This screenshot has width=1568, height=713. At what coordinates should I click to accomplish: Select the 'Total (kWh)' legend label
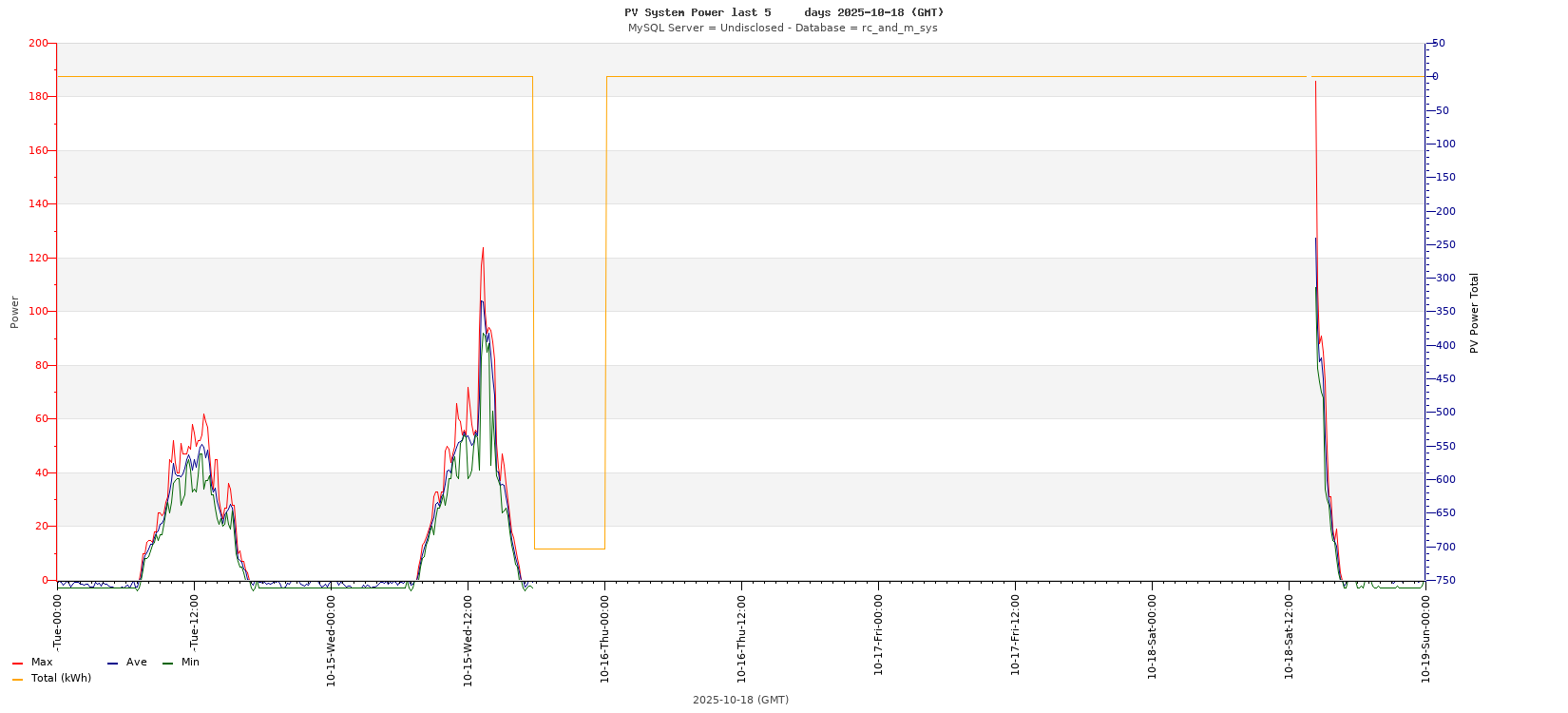click(x=61, y=679)
